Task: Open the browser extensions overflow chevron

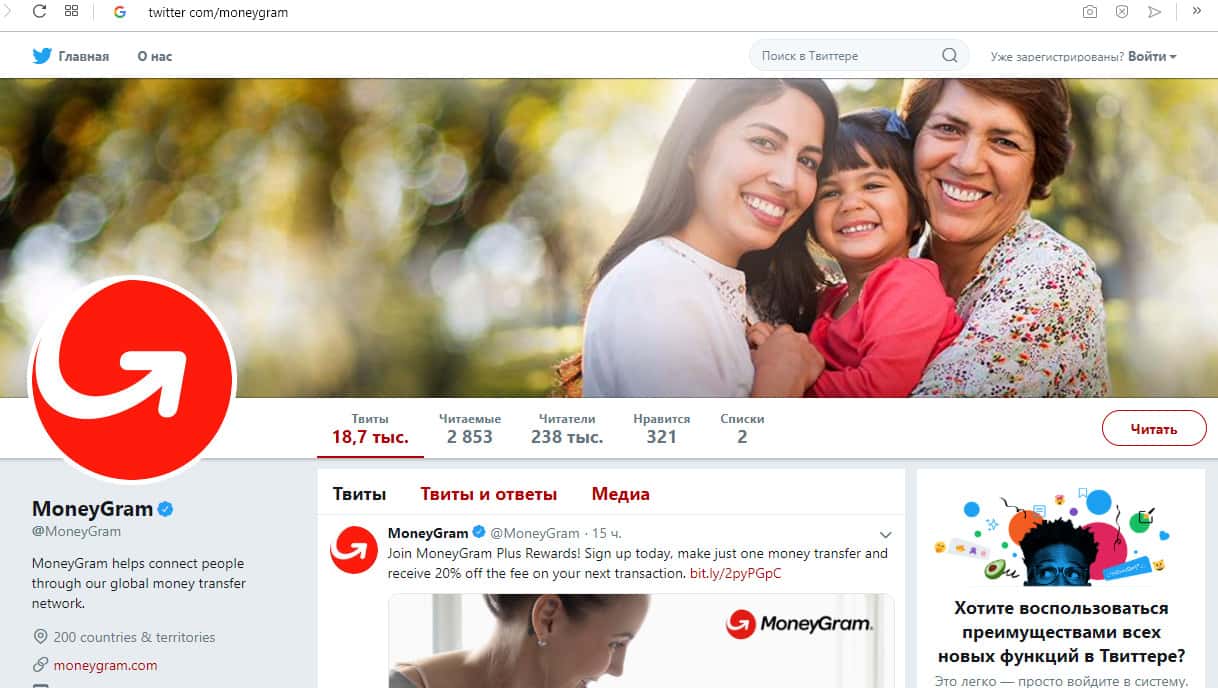Action: pyautogui.click(x=1197, y=11)
